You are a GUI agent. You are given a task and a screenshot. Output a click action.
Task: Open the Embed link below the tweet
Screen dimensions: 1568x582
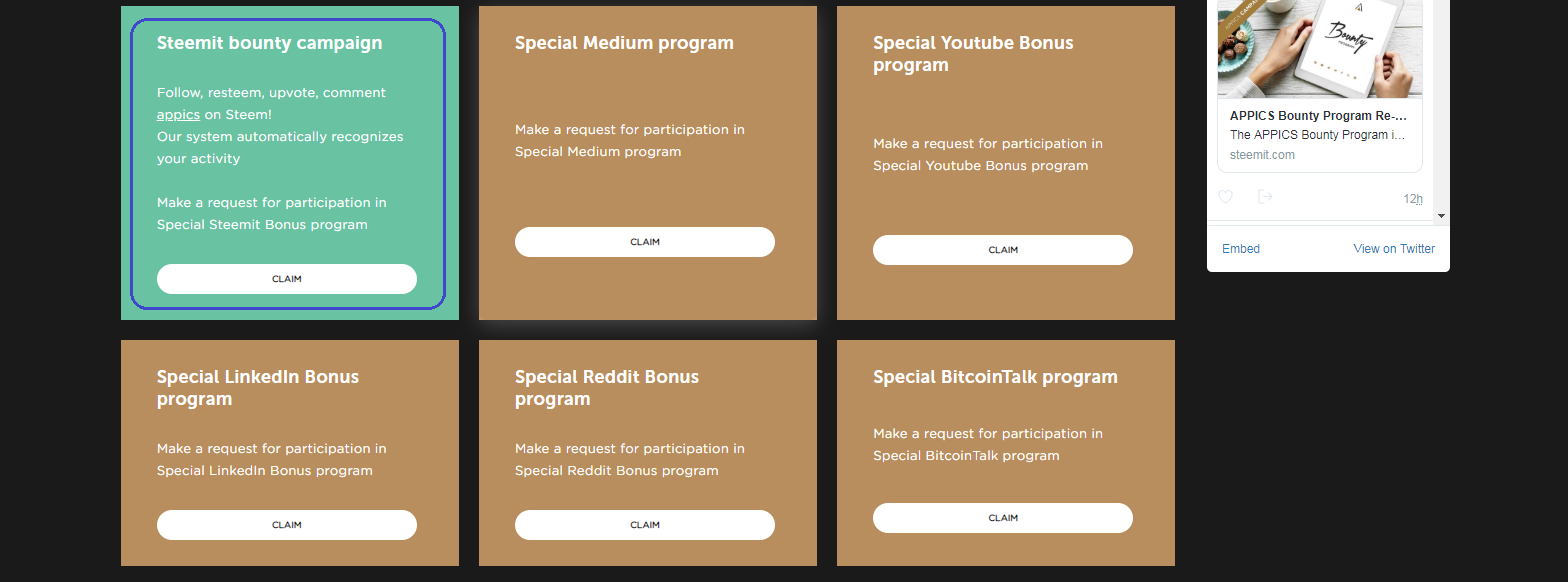coord(1241,249)
